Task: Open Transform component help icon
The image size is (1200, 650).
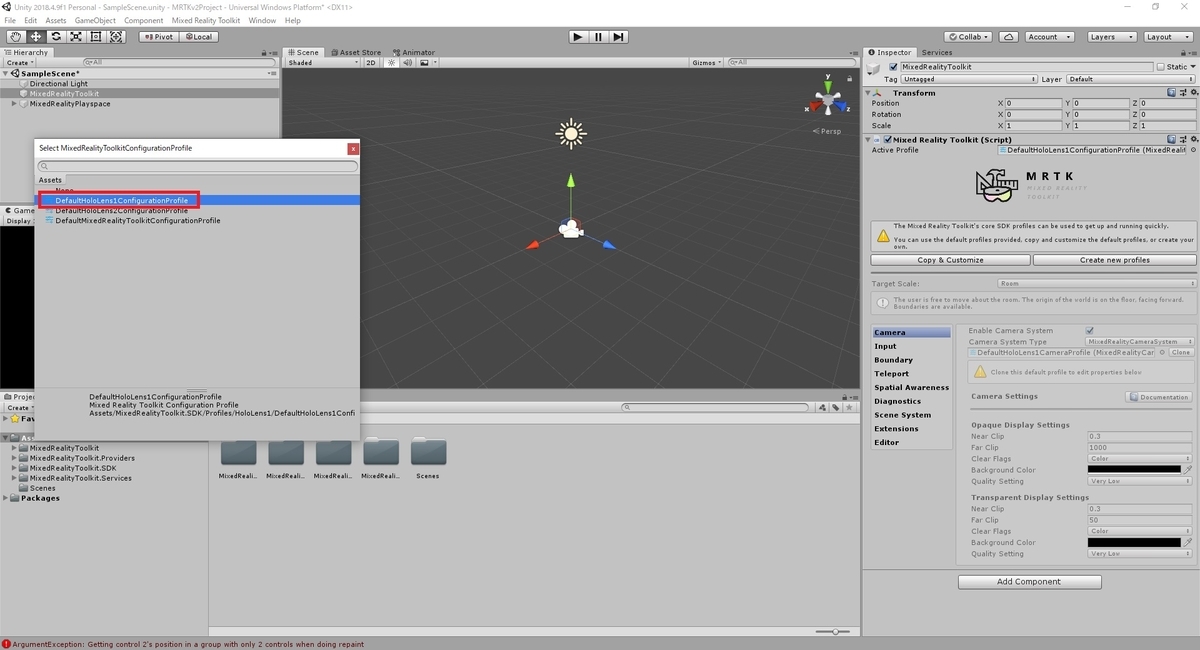Action: pos(1172,93)
